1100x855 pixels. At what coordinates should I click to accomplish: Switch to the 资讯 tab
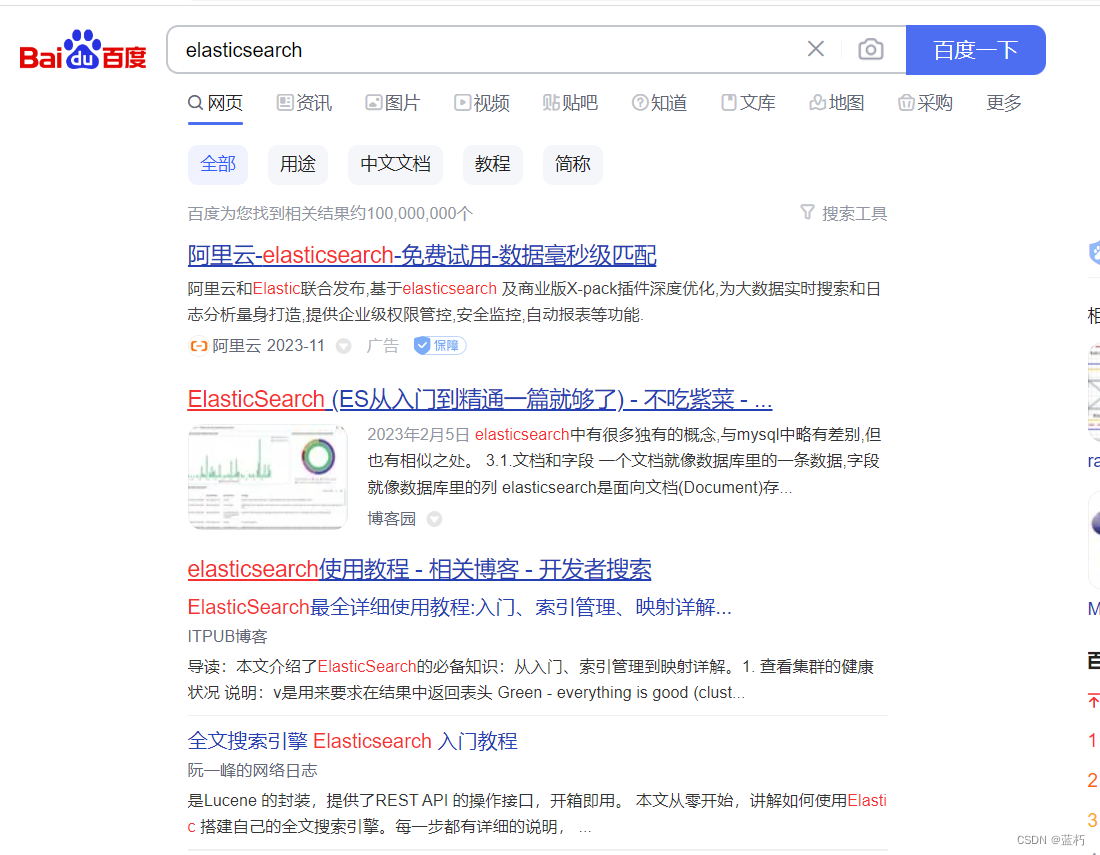(304, 103)
